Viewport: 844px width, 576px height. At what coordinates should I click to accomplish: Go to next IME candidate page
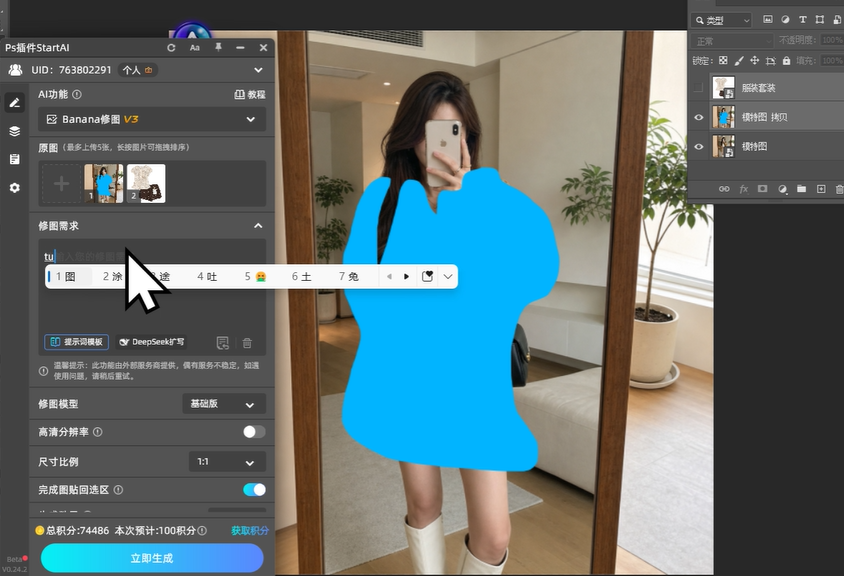pyautogui.click(x=406, y=277)
